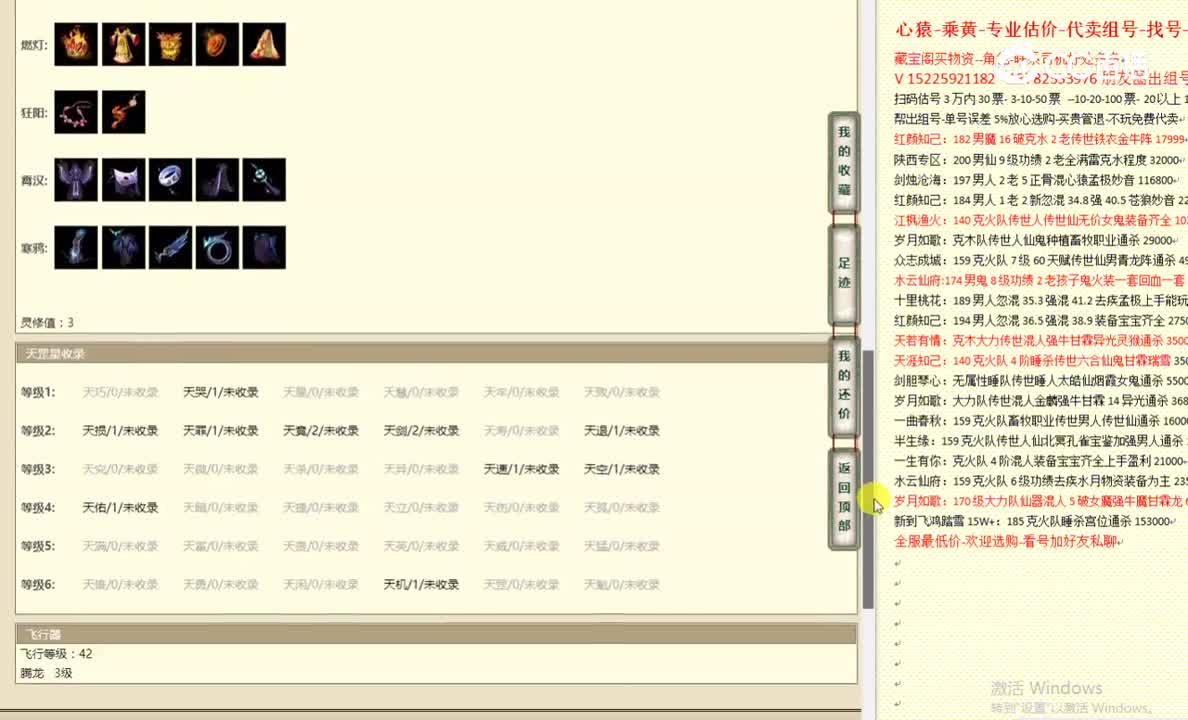Image resolution: width=1188 pixels, height=720 pixels.
Task: Click the 天罡星收录 section header
Action: (x=436, y=353)
